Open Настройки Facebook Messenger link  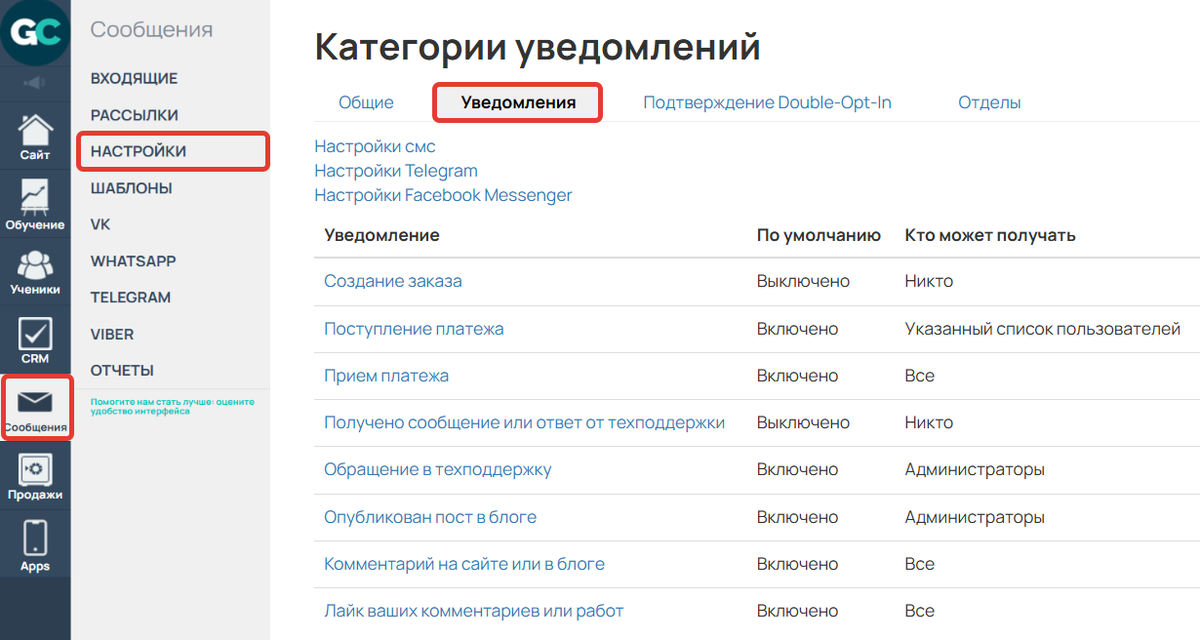coord(443,195)
